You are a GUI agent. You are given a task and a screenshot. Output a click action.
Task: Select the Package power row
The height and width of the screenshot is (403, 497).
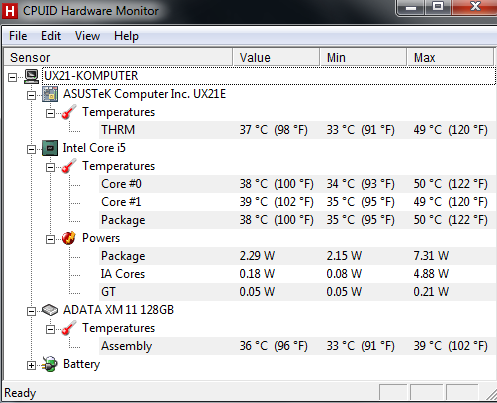point(297,256)
